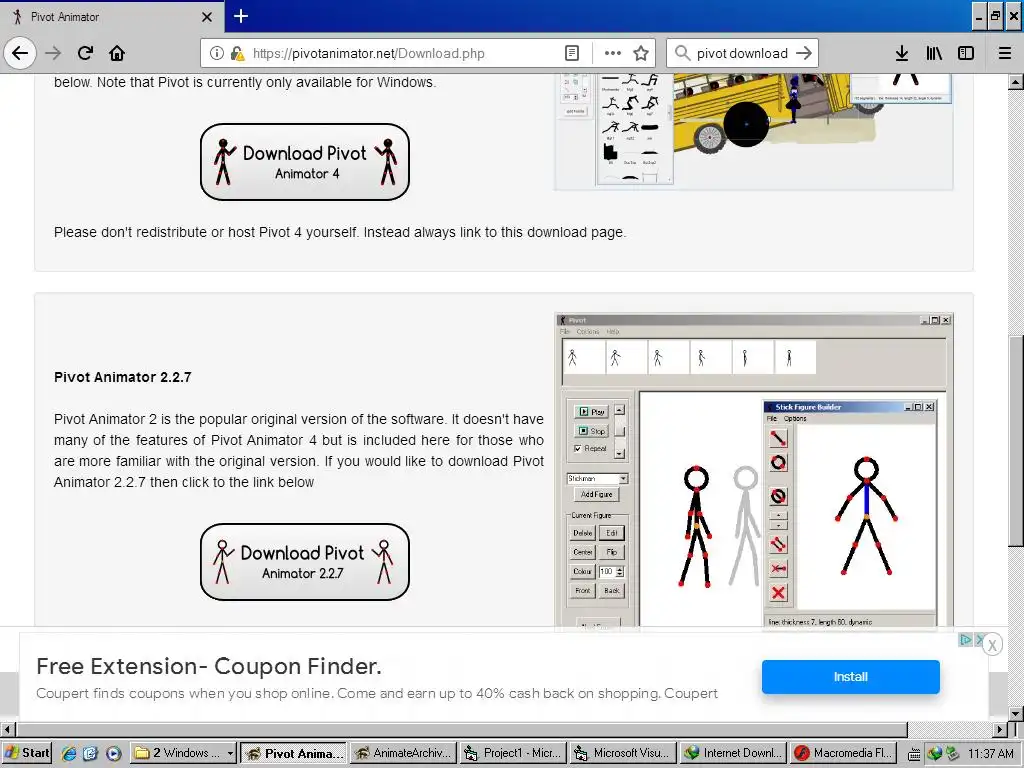Screen dimensions: 1024x768
Task: Switch to AnimateArchiv... taskbar window
Action: click(403, 753)
